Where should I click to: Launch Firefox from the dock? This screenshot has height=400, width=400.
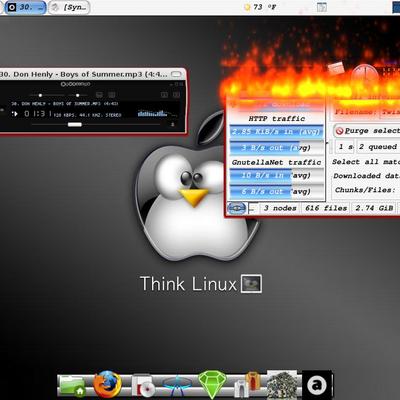tap(107, 385)
